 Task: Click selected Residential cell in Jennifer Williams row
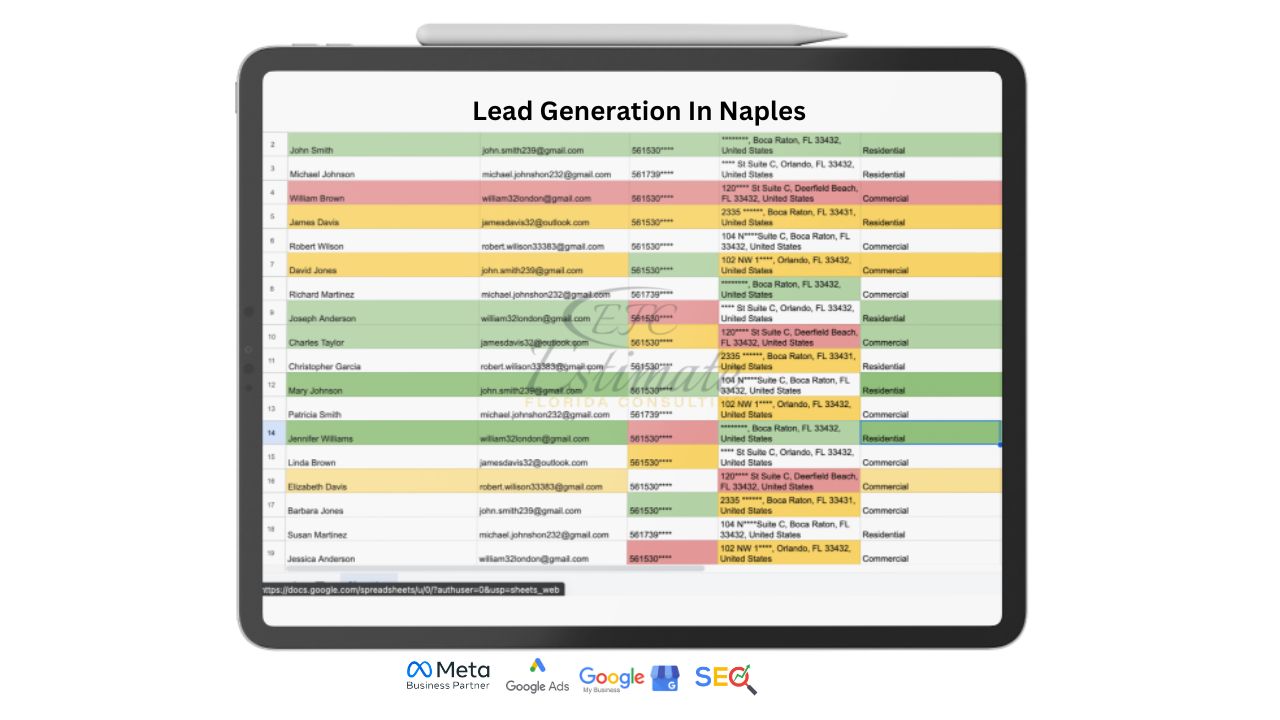click(930, 433)
